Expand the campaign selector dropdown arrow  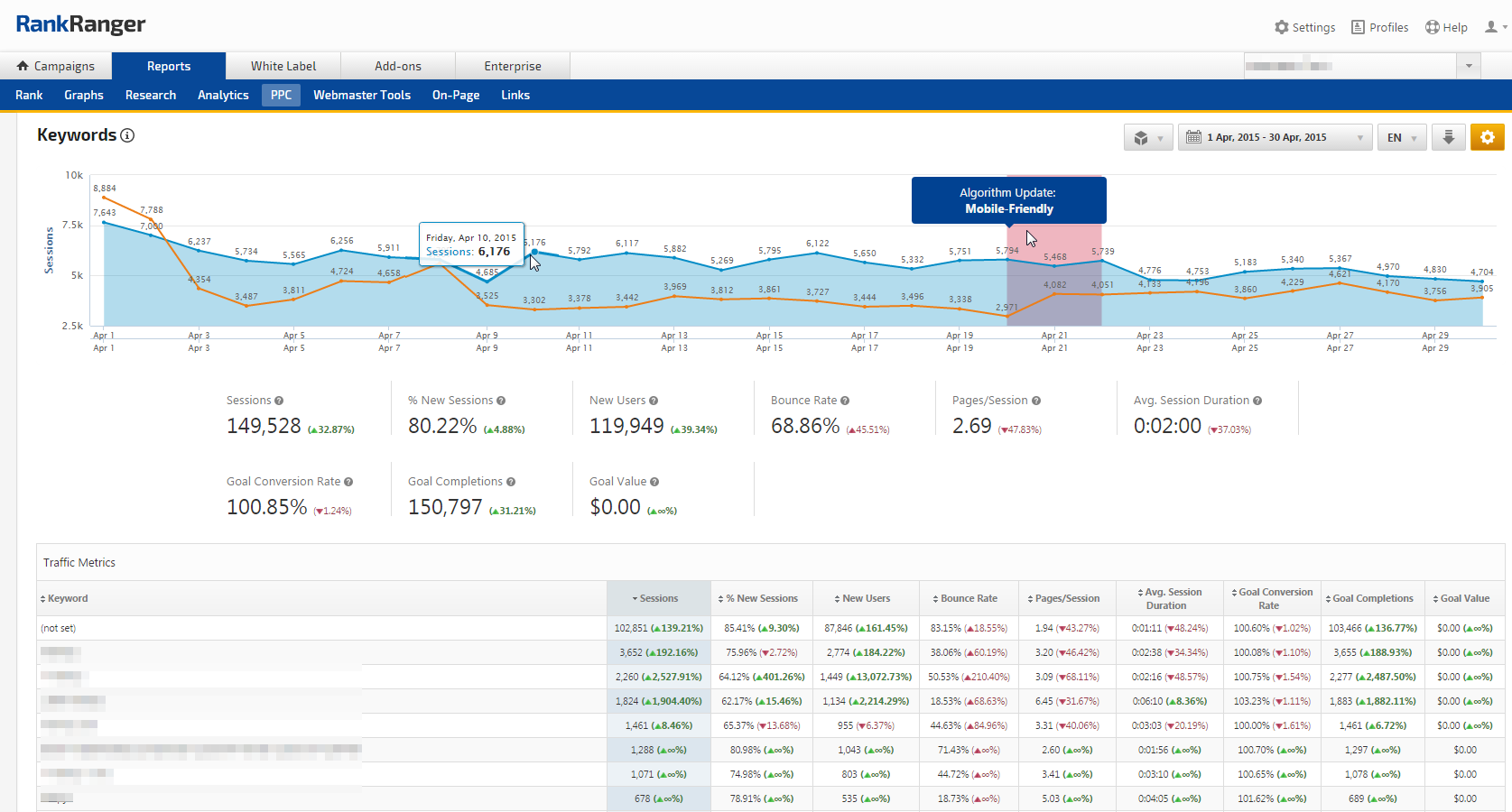(x=1469, y=66)
